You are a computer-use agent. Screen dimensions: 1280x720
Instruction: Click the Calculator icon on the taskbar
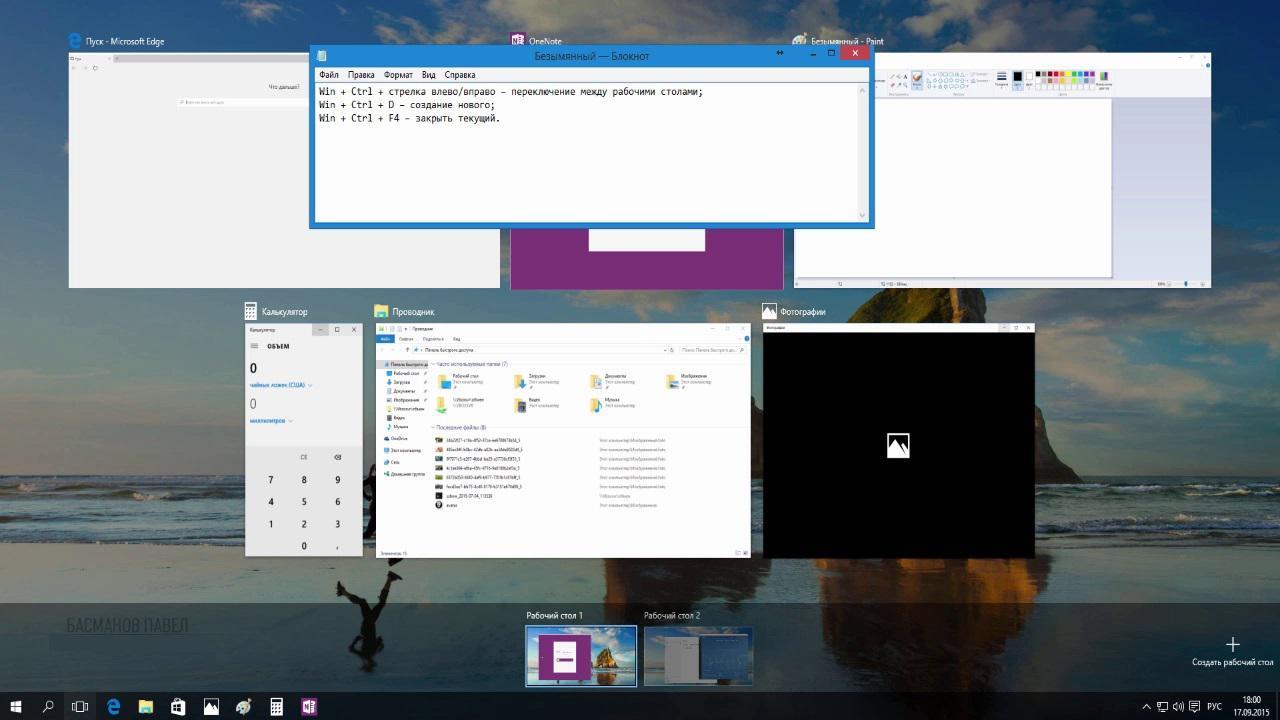coord(276,706)
